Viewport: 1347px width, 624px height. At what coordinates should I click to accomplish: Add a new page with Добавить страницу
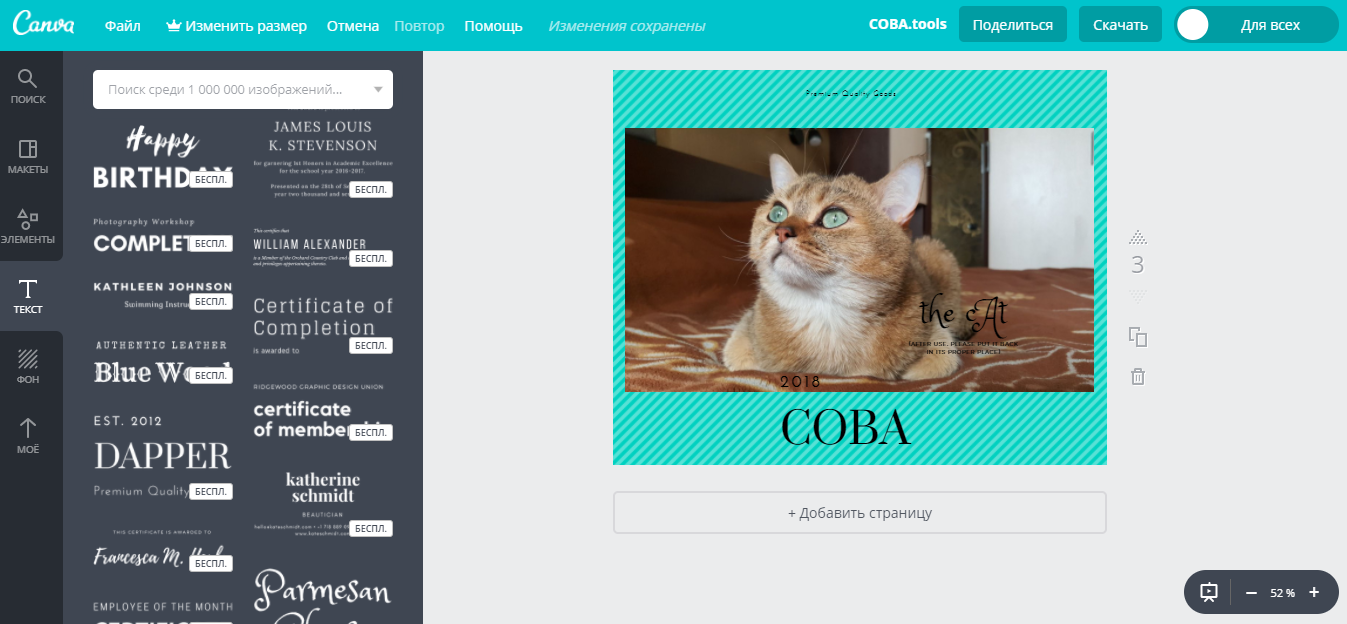coord(860,512)
